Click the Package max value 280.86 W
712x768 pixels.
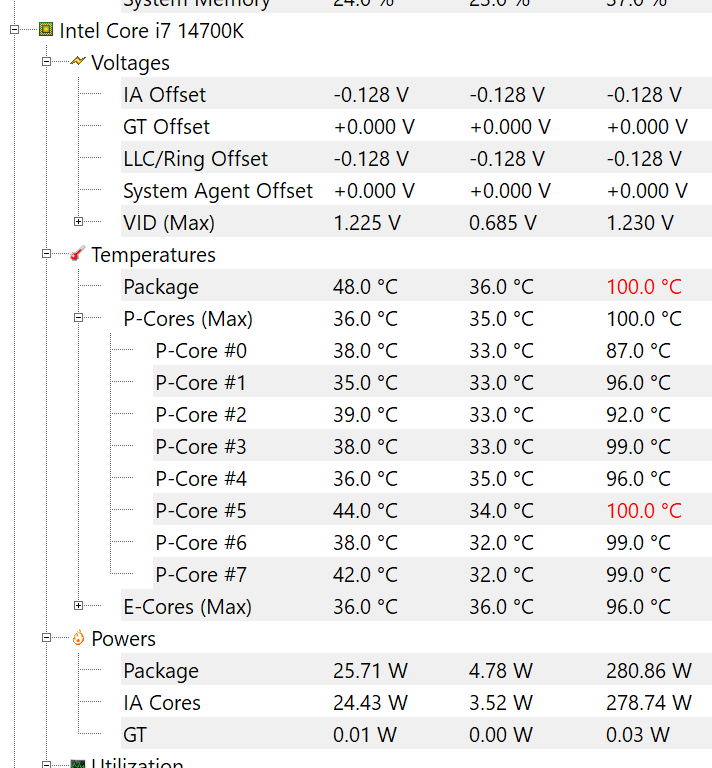[648, 671]
